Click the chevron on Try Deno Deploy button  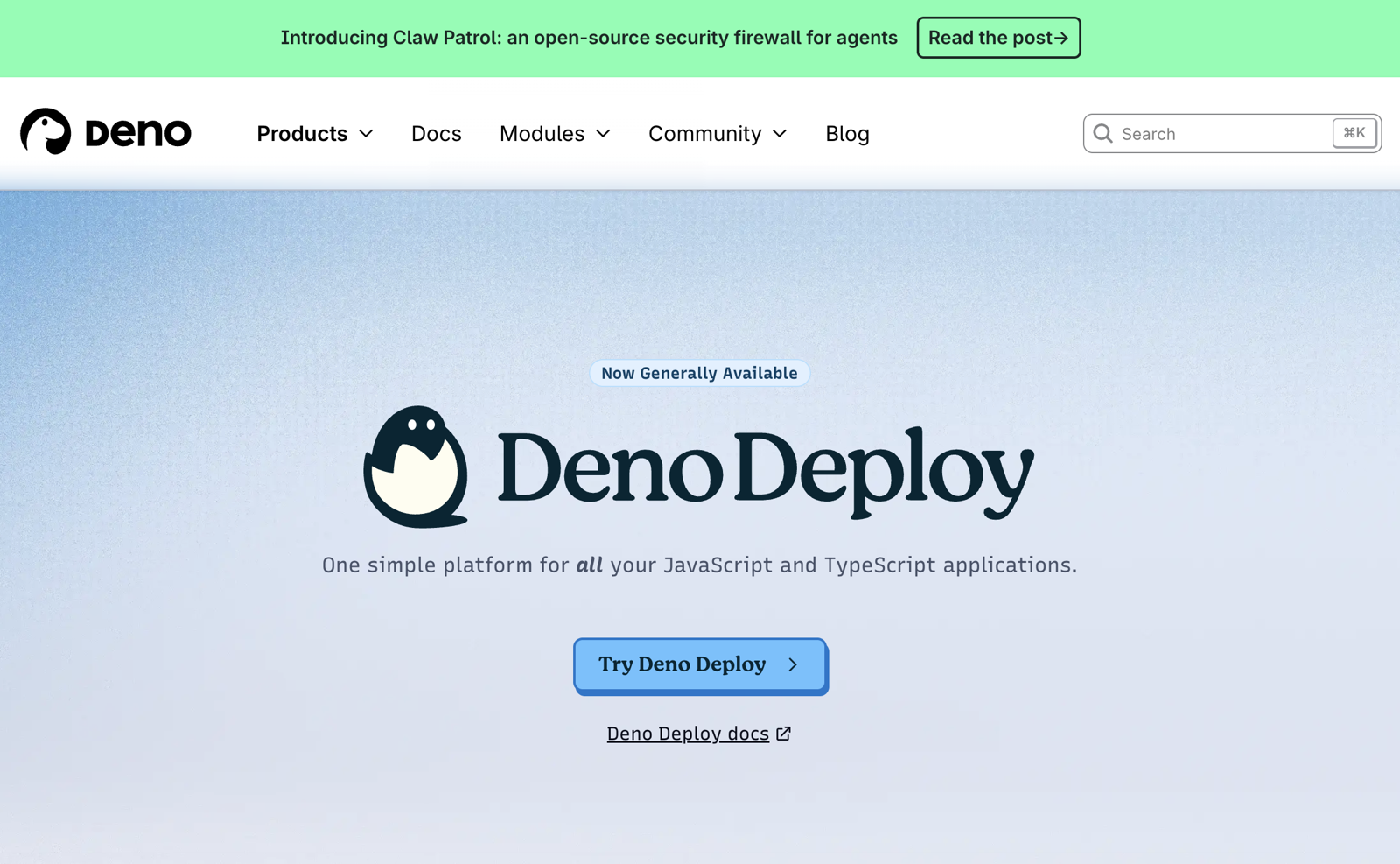point(793,664)
